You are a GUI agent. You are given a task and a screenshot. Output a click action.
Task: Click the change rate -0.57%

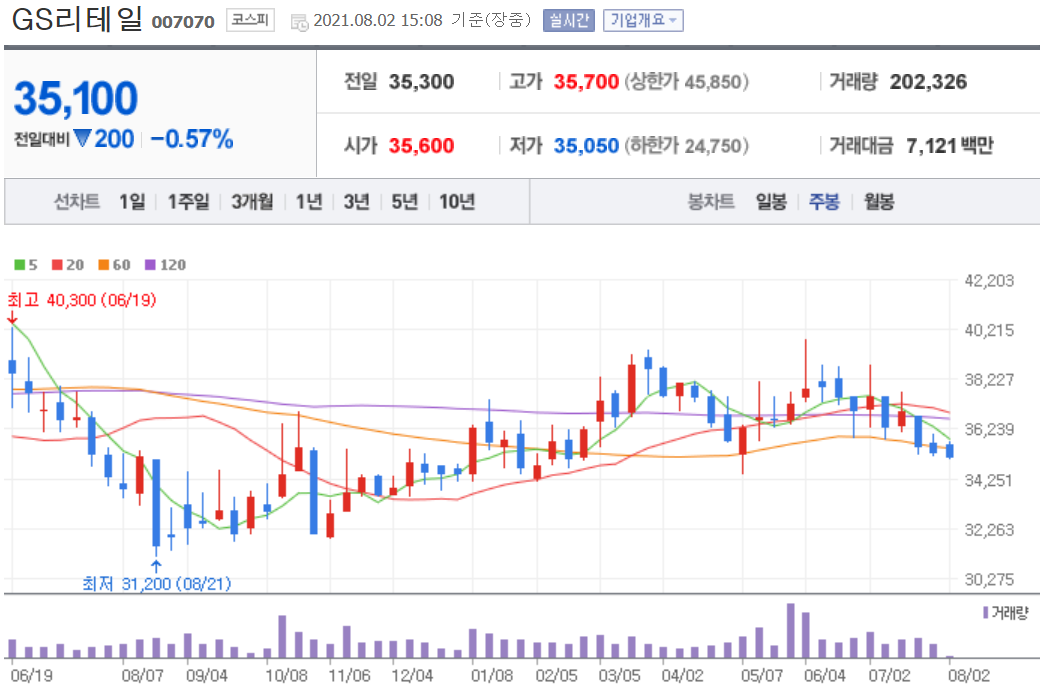click(192, 139)
